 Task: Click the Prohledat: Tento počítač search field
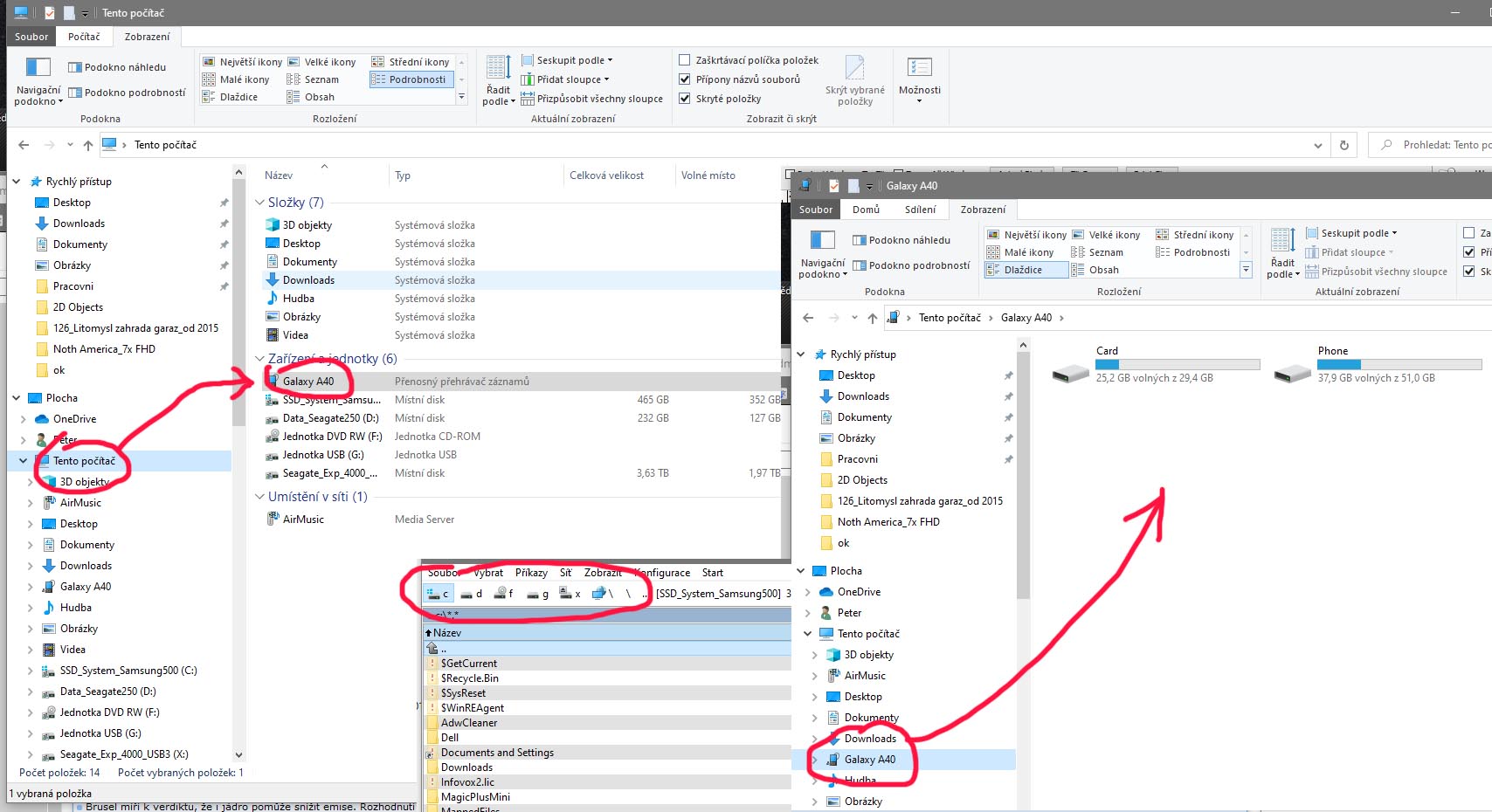[1440, 145]
